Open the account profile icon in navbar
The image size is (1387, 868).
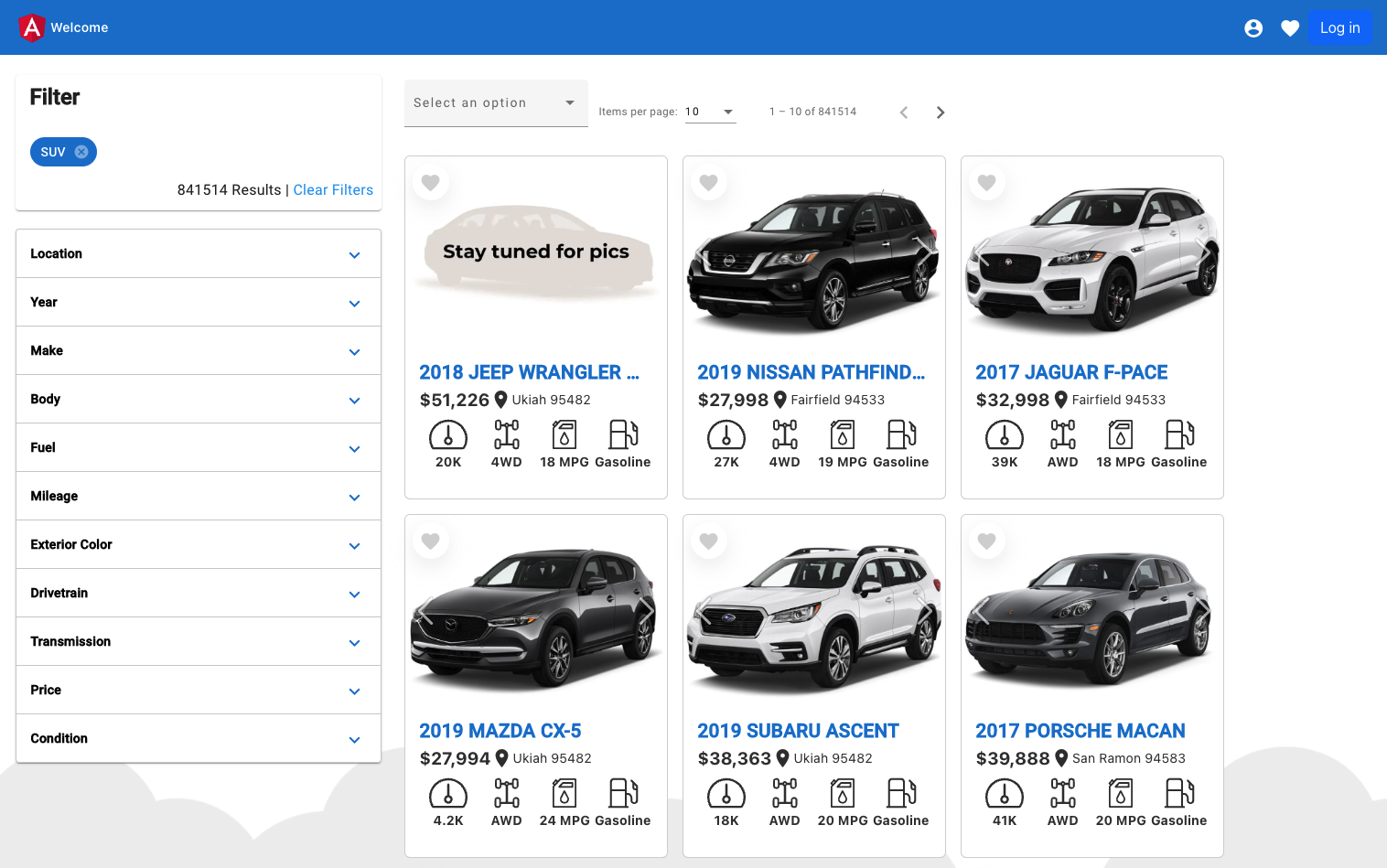pyautogui.click(x=1253, y=27)
